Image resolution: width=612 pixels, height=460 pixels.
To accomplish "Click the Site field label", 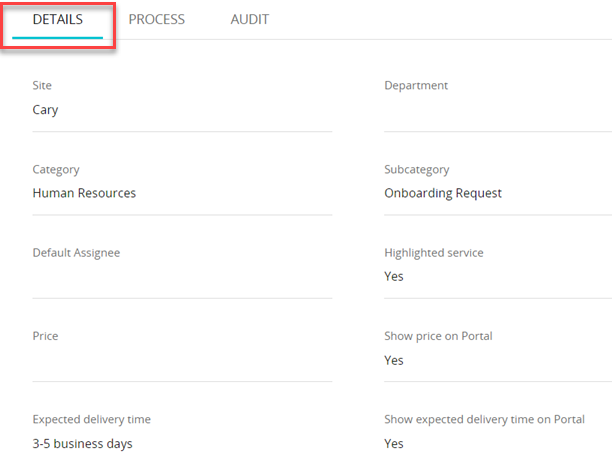I will pyautogui.click(x=42, y=86).
